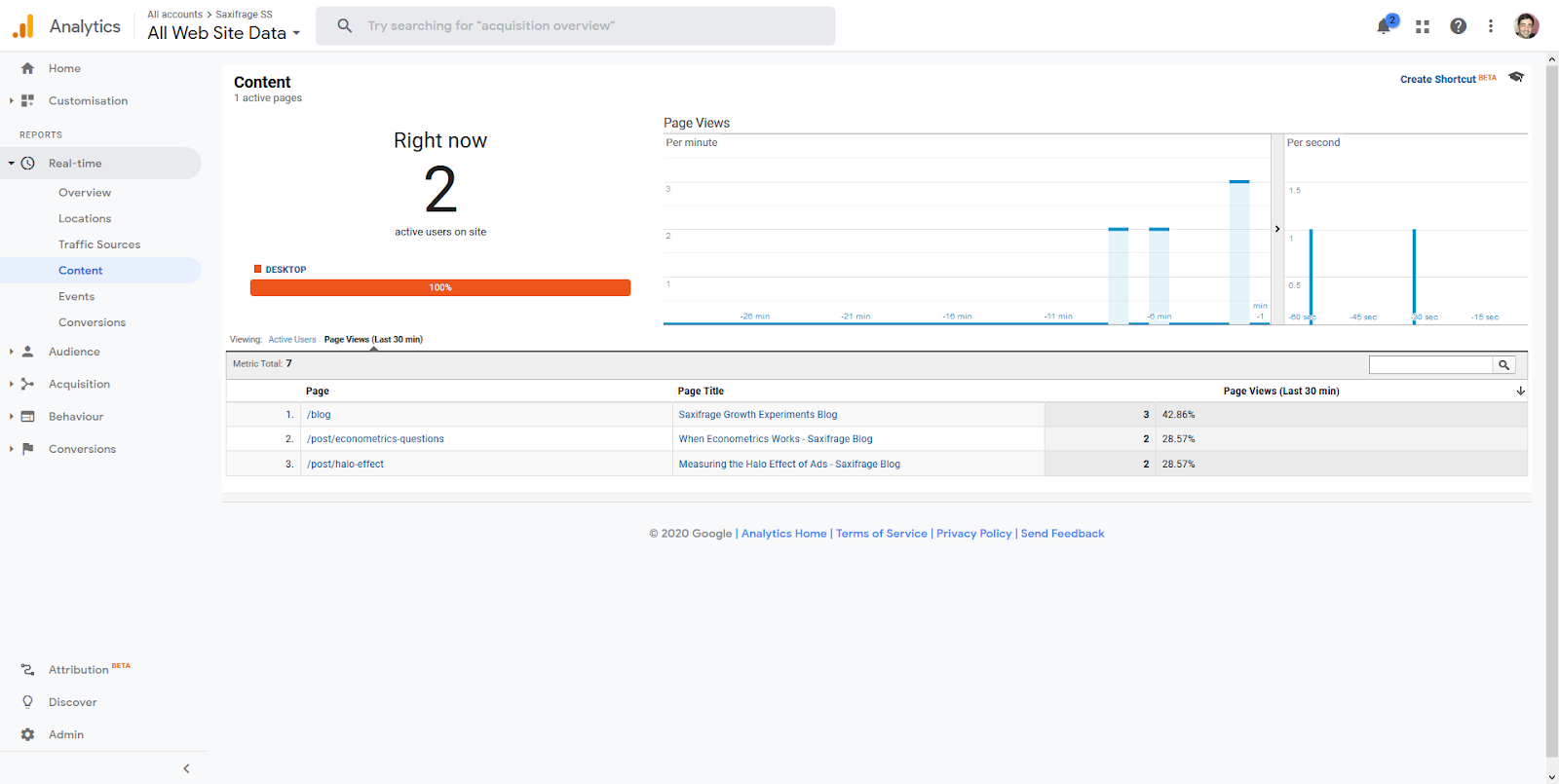Image resolution: width=1559 pixels, height=784 pixels.
Task: Expand the Acquisition section arrow
Action: (11, 384)
